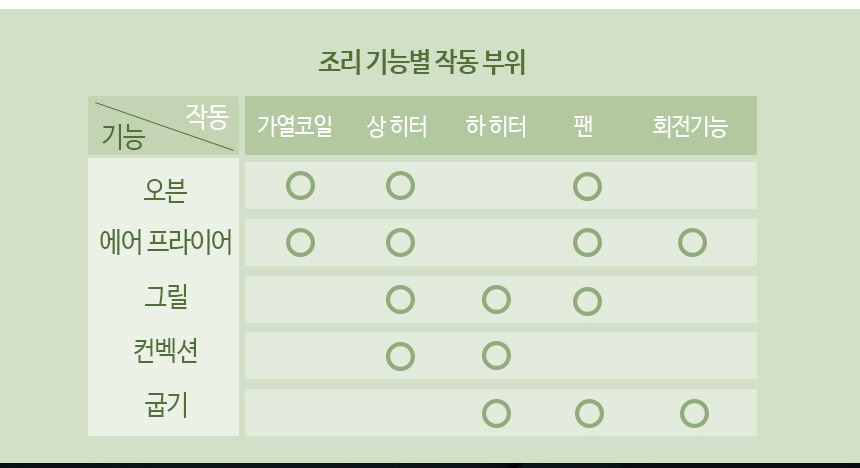Click the 에어 프라이어 row label
This screenshot has width=860, height=468.
pyautogui.click(x=165, y=242)
